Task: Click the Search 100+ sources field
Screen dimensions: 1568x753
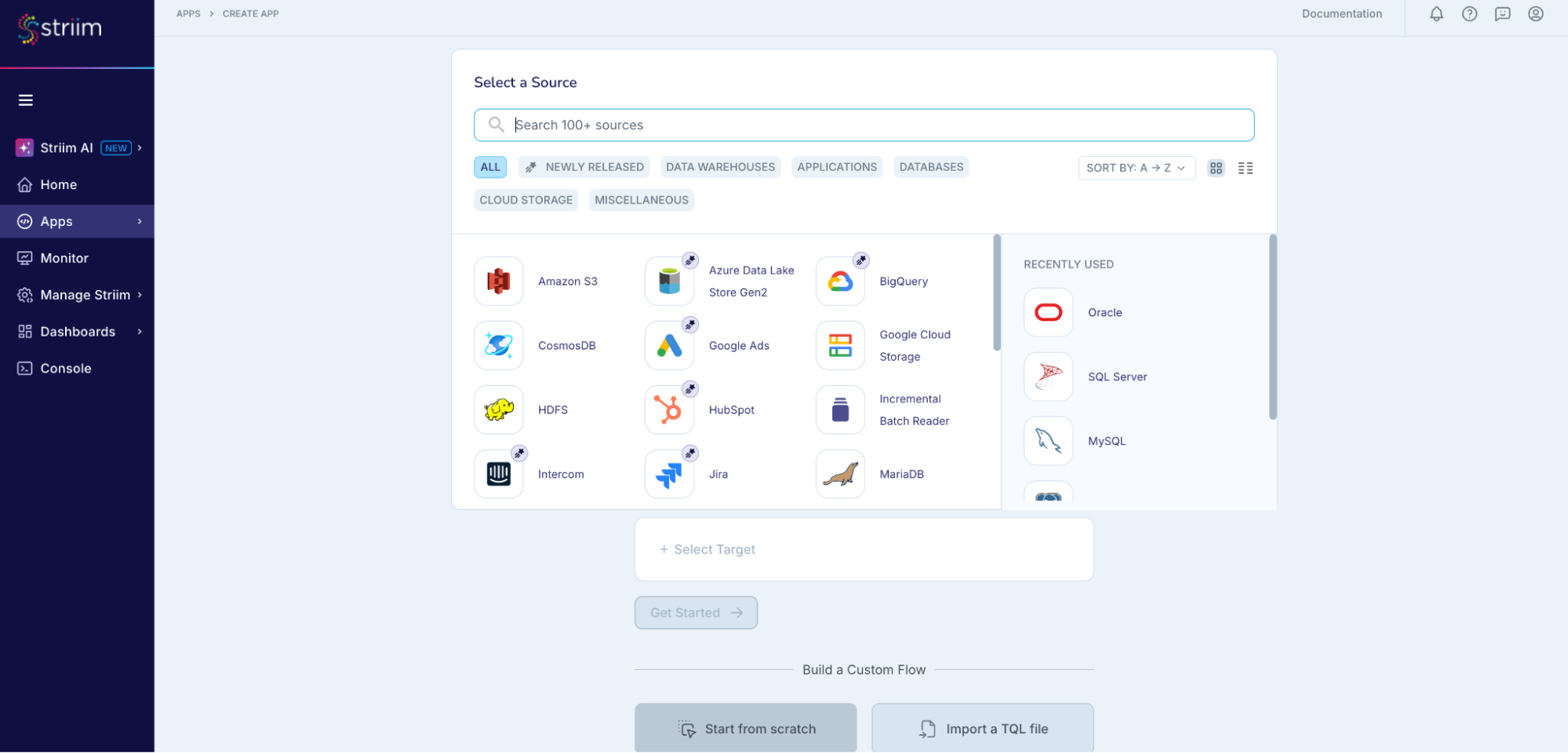Action: point(863,125)
